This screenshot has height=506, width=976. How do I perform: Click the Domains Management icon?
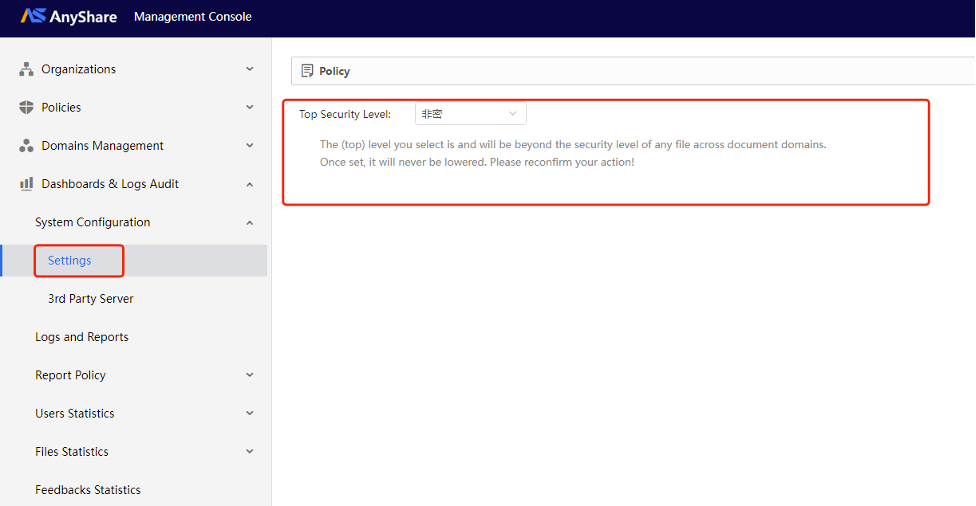(x=26, y=146)
